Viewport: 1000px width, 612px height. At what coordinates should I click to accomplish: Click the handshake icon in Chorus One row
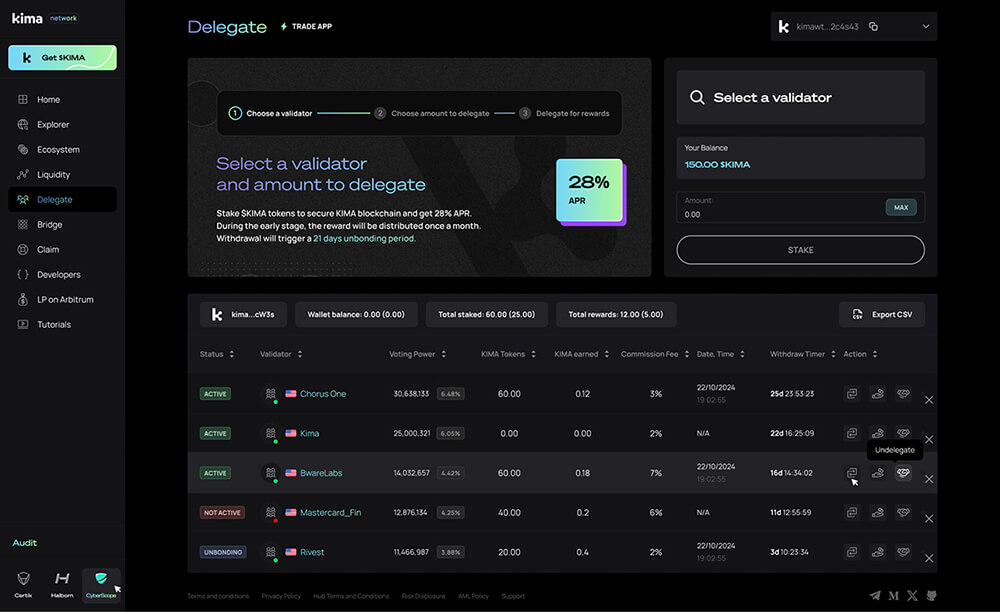(x=903, y=394)
